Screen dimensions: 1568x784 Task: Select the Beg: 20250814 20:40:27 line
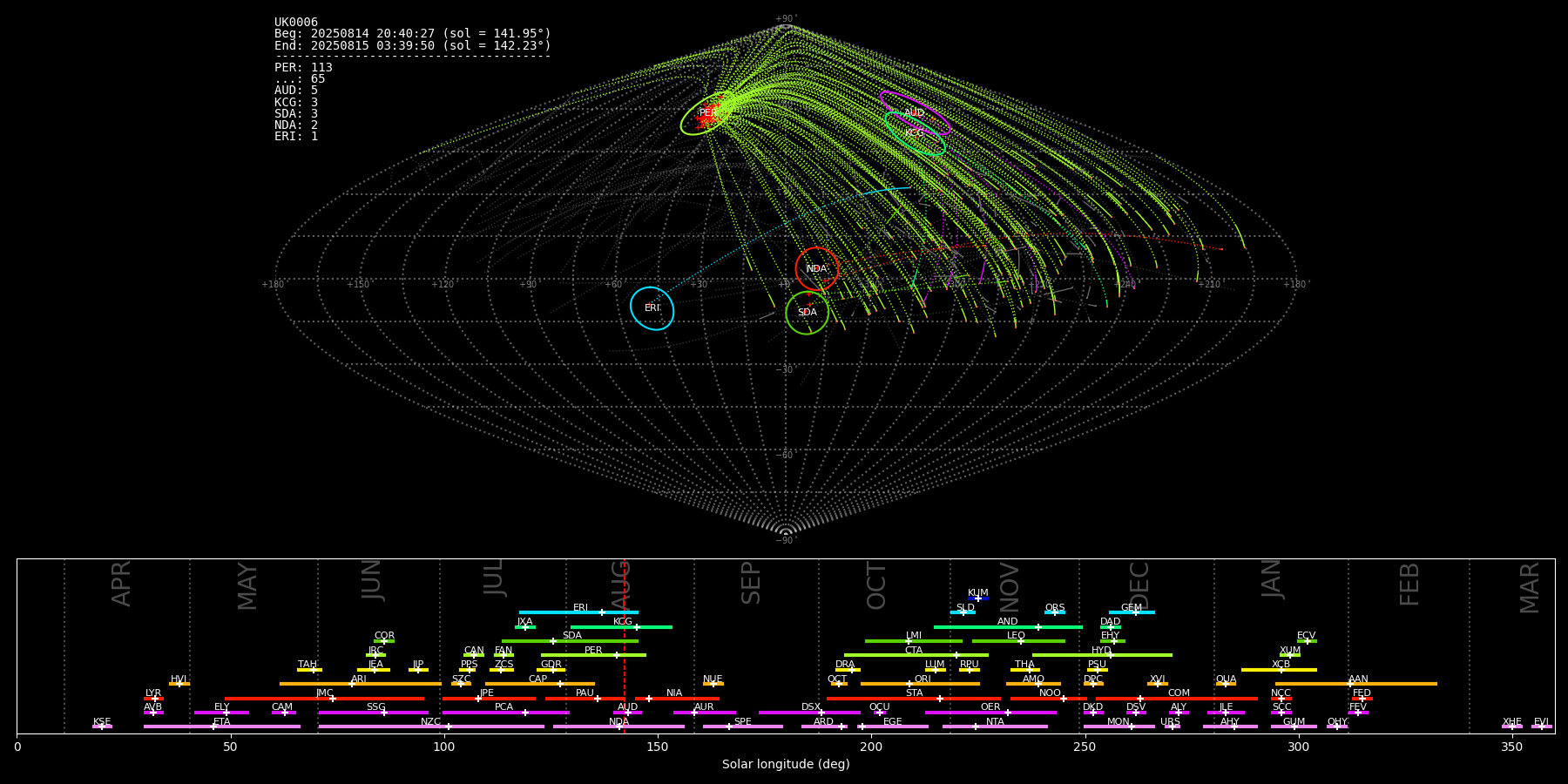[x=413, y=34]
